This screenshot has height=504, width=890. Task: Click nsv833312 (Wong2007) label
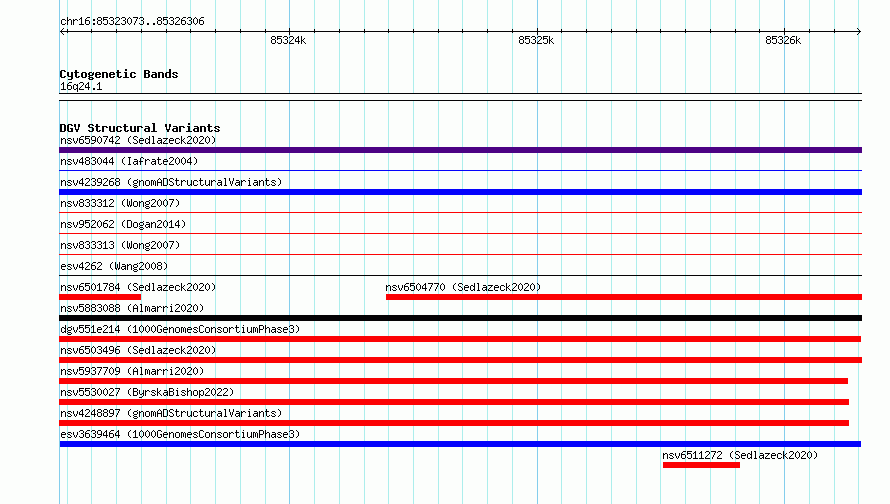coord(120,203)
